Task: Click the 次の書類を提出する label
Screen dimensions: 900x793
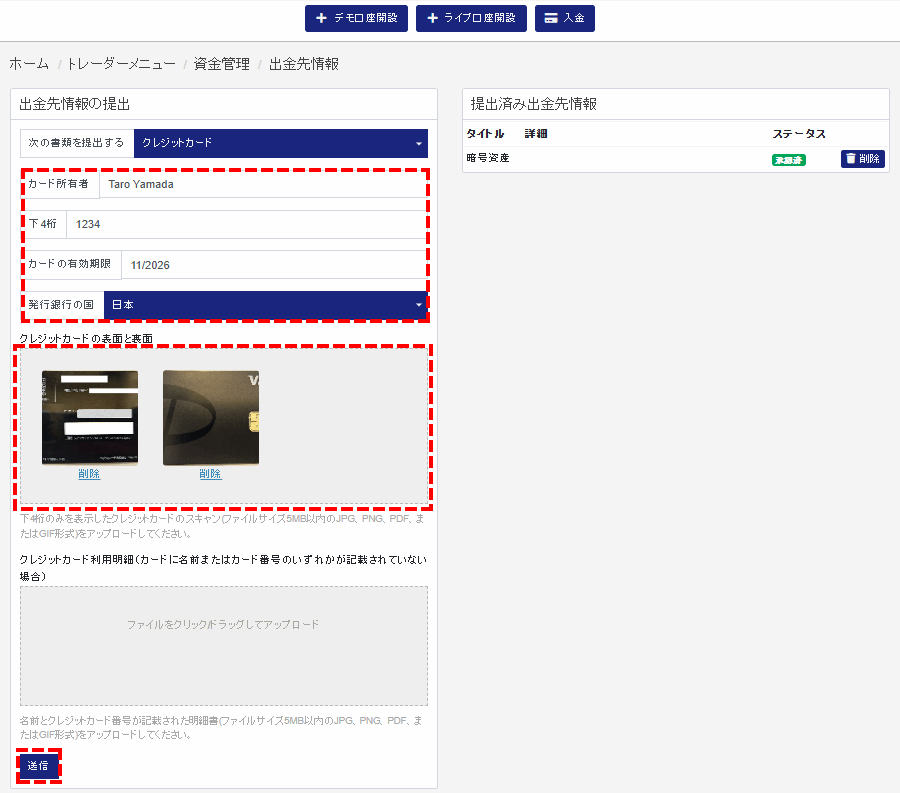Action: pyautogui.click(x=76, y=143)
